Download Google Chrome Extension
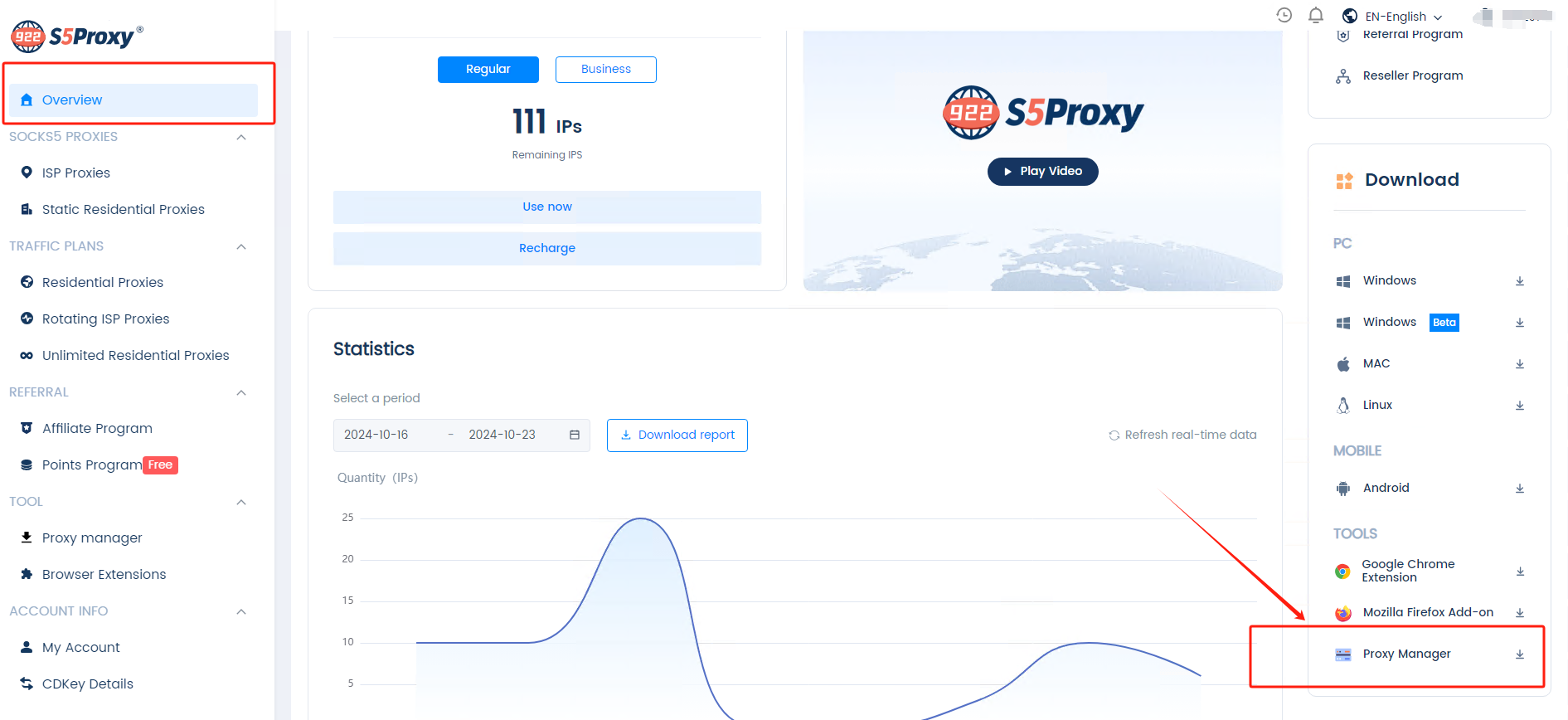This screenshot has height=720, width=1568. click(1519, 572)
